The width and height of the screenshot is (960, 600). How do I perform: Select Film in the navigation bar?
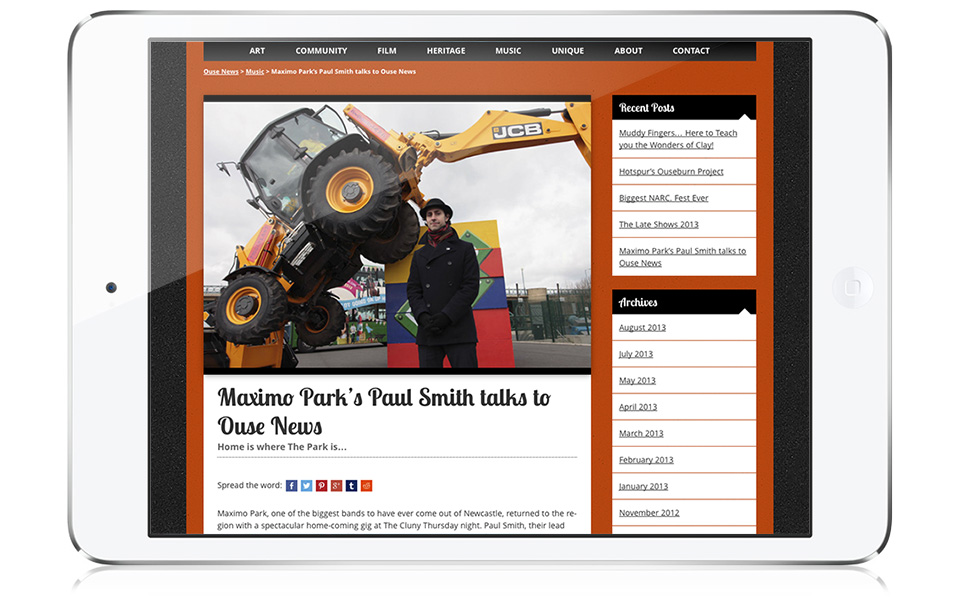(x=387, y=51)
